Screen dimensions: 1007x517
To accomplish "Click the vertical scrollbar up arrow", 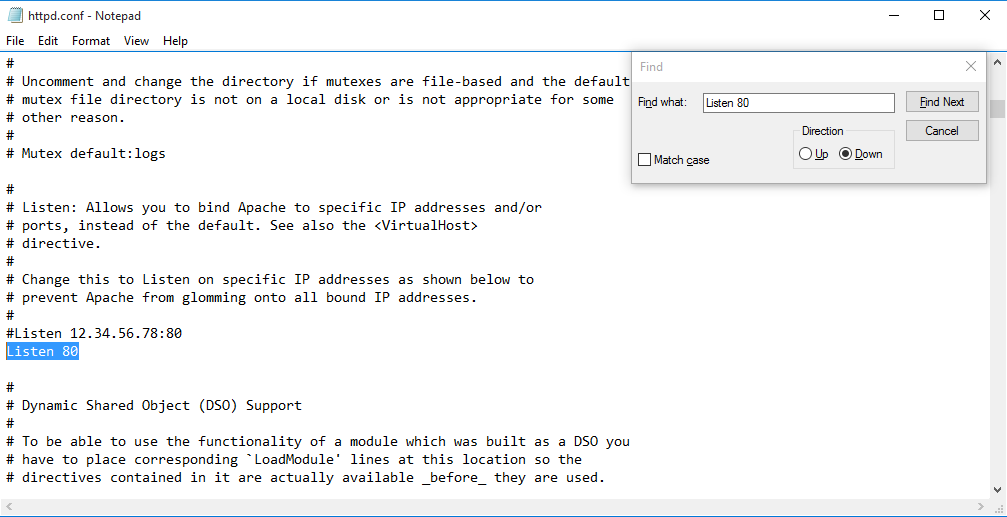I will coord(997,61).
